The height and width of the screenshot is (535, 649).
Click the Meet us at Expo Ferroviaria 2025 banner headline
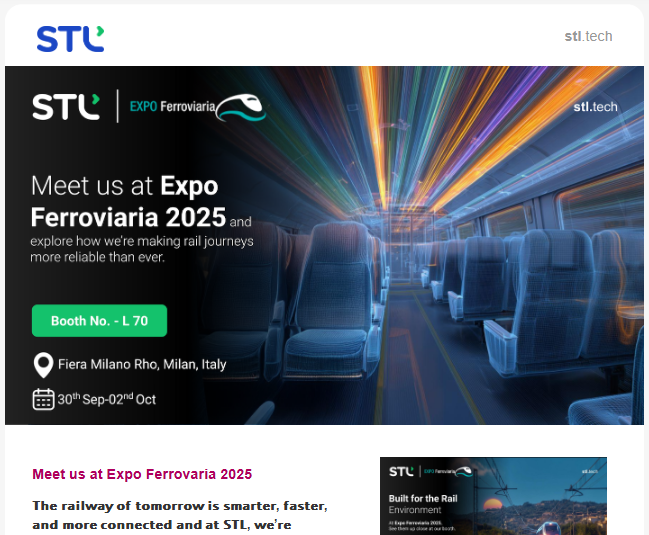[125, 201]
